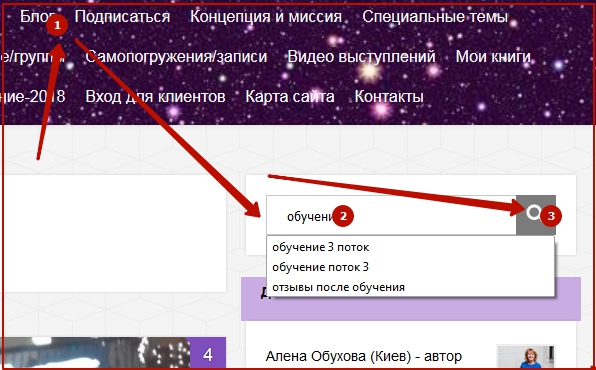This screenshot has width=596, height=370.
Task: Click red annotation marker number 1
Action: 57,25
